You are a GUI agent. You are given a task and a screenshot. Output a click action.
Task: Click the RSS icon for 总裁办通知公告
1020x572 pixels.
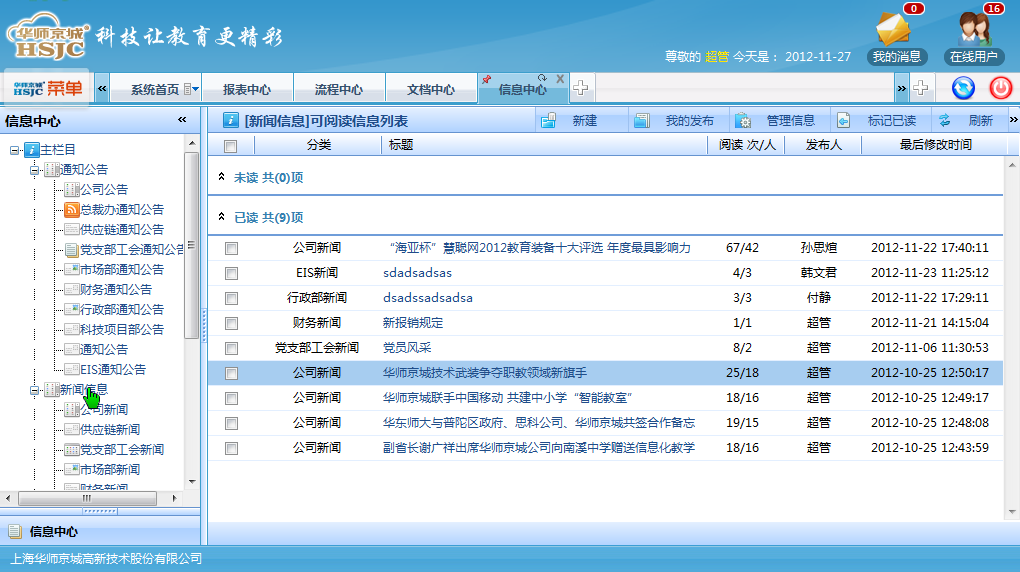pos(72,210)
